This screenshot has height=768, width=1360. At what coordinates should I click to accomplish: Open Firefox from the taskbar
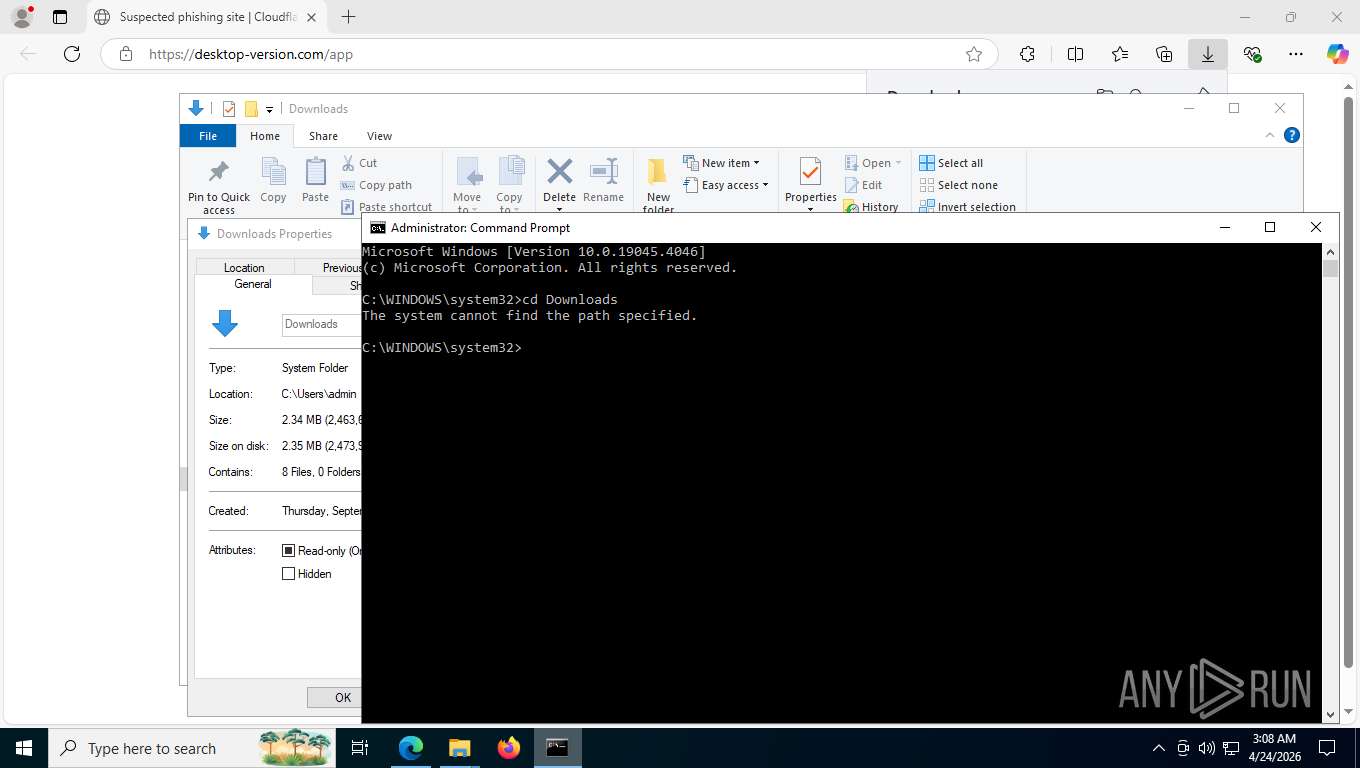tap(509, 748)
